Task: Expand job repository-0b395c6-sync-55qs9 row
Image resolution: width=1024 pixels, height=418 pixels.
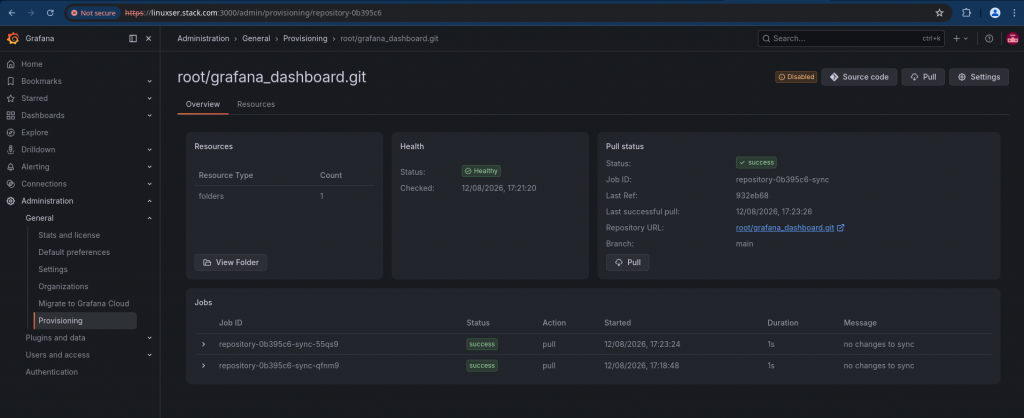Action: pos(203,344)
